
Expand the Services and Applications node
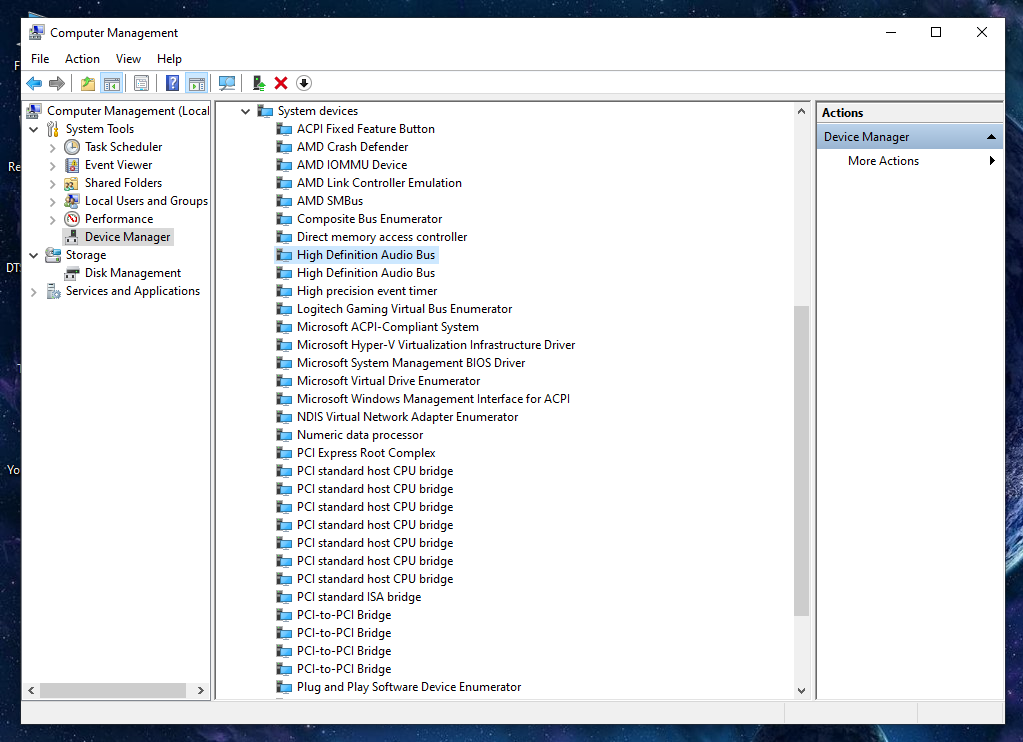tap(33, 292)
